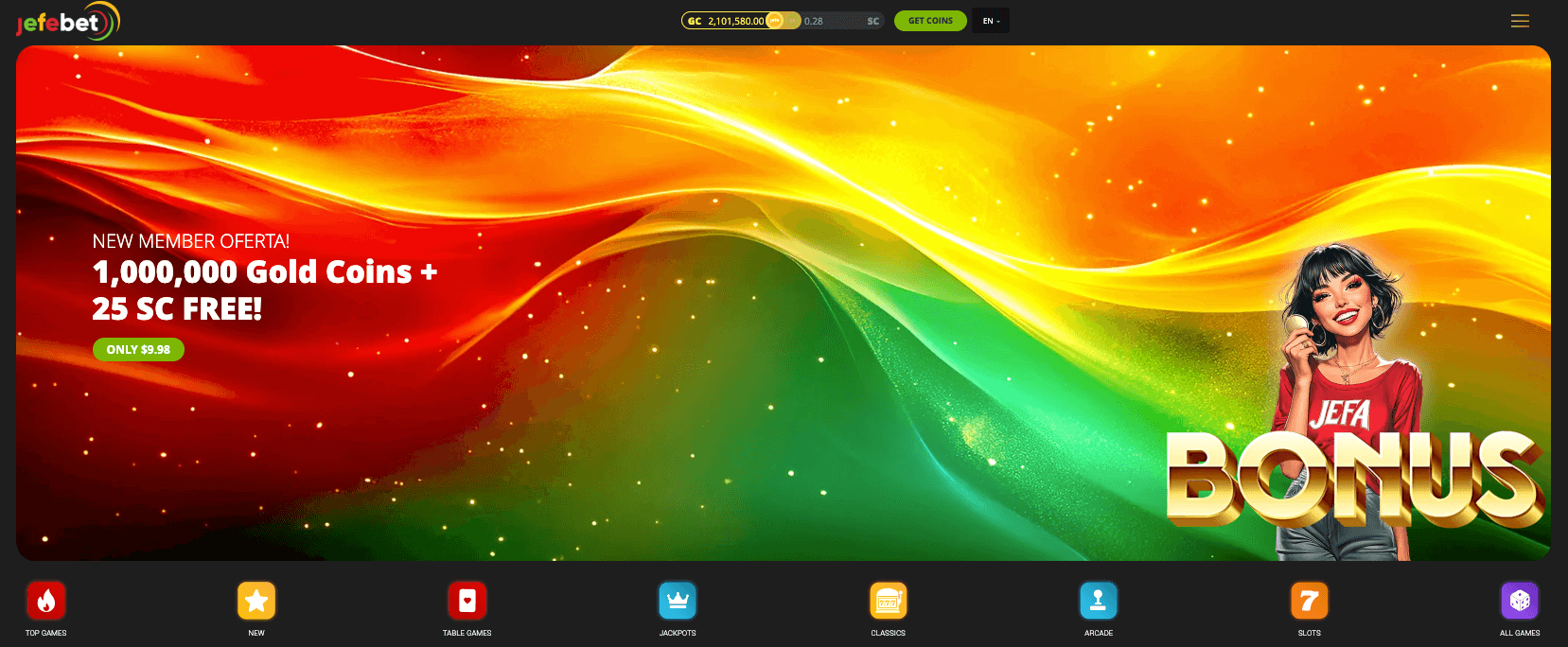This screenshot has height=647, width=1568.
Task: Select the CLASSICS label
Action: [889, 633]
